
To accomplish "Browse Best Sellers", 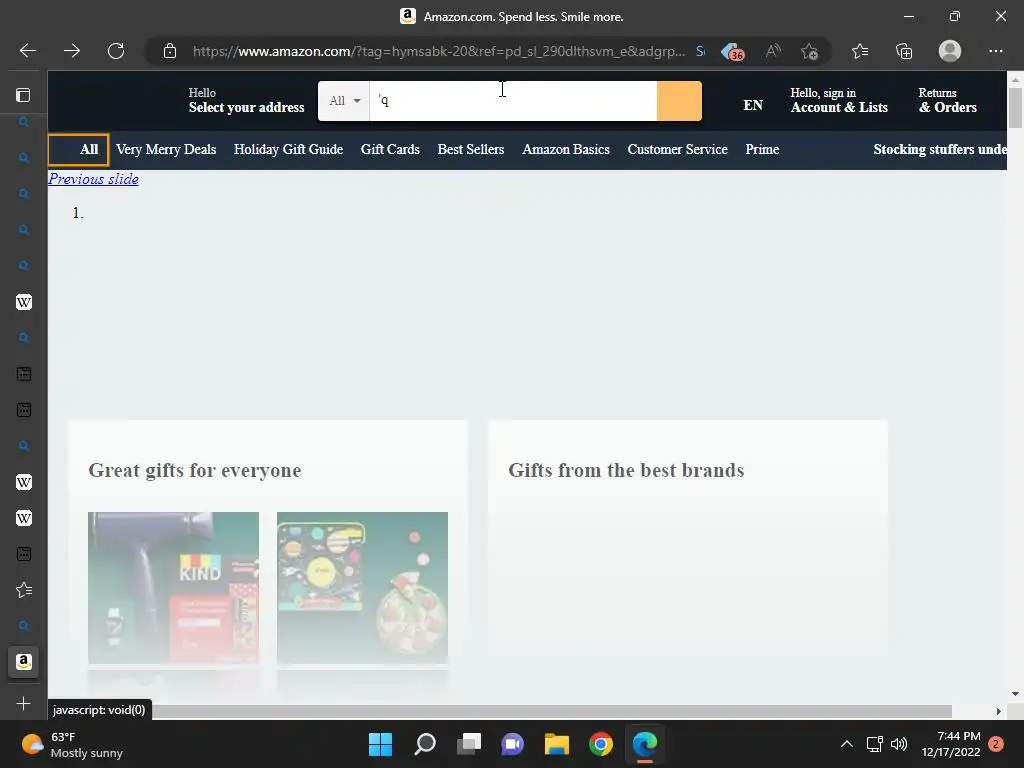I will click(x=471, y=150).
